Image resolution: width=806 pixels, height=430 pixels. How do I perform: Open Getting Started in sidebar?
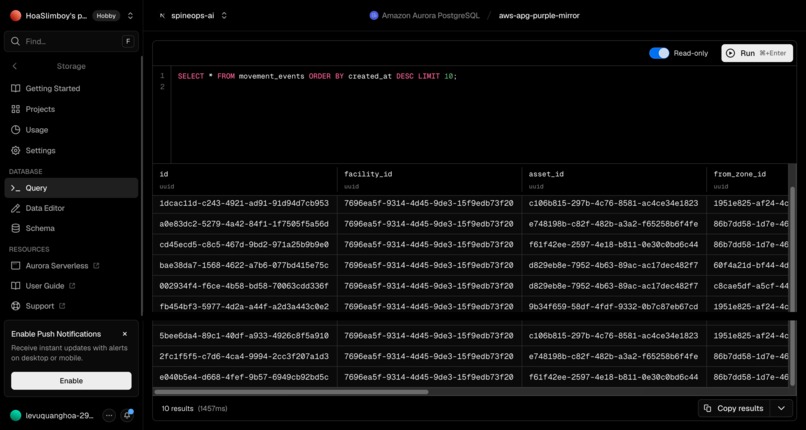tap(71, 88)
